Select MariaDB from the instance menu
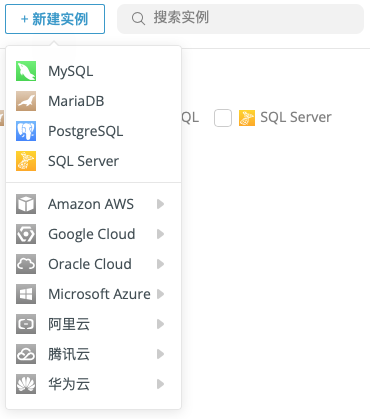This screenshot has width=370, height=419. pos(93,101)
